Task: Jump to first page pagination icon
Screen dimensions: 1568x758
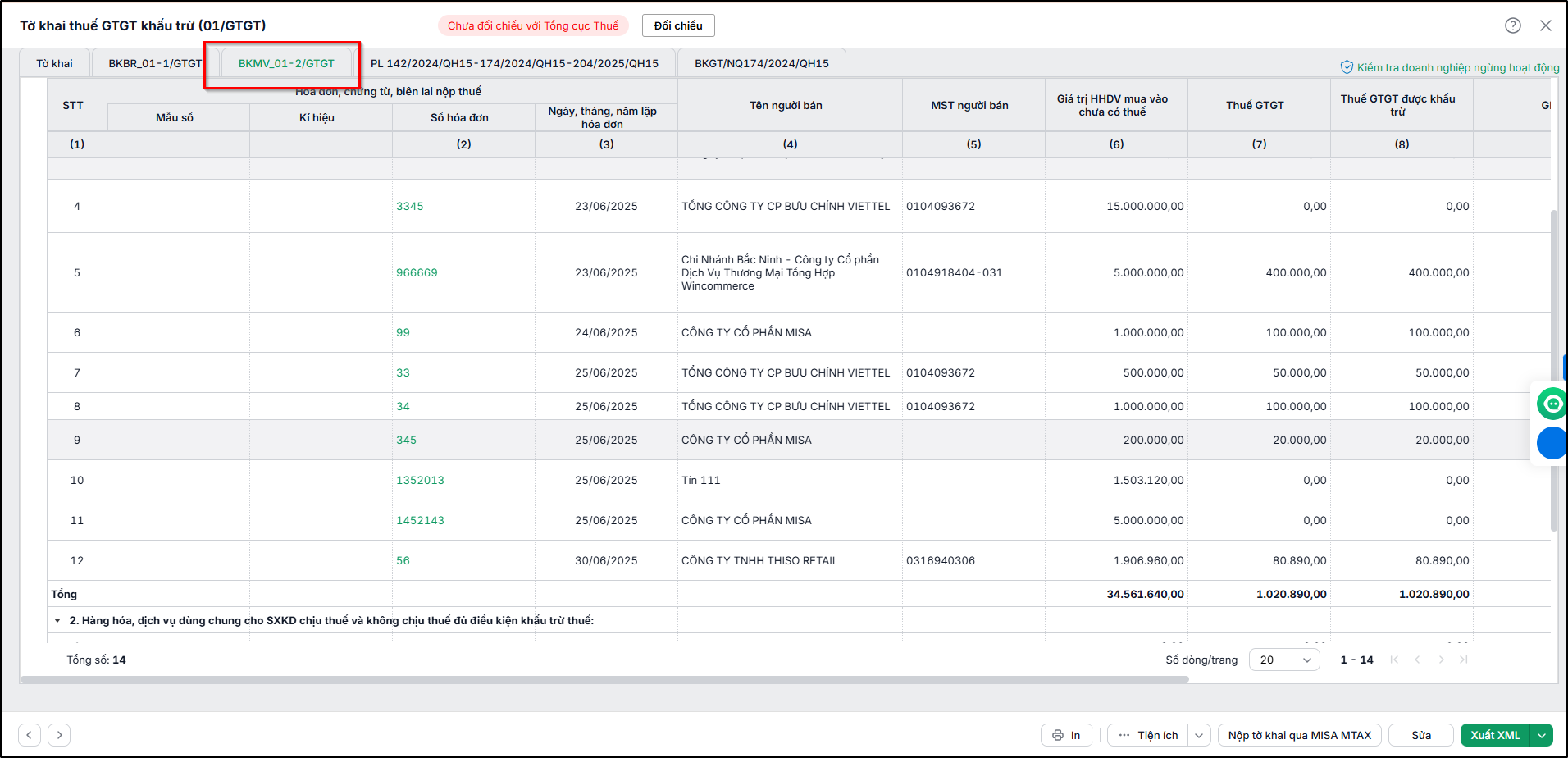Action: 1394,660
